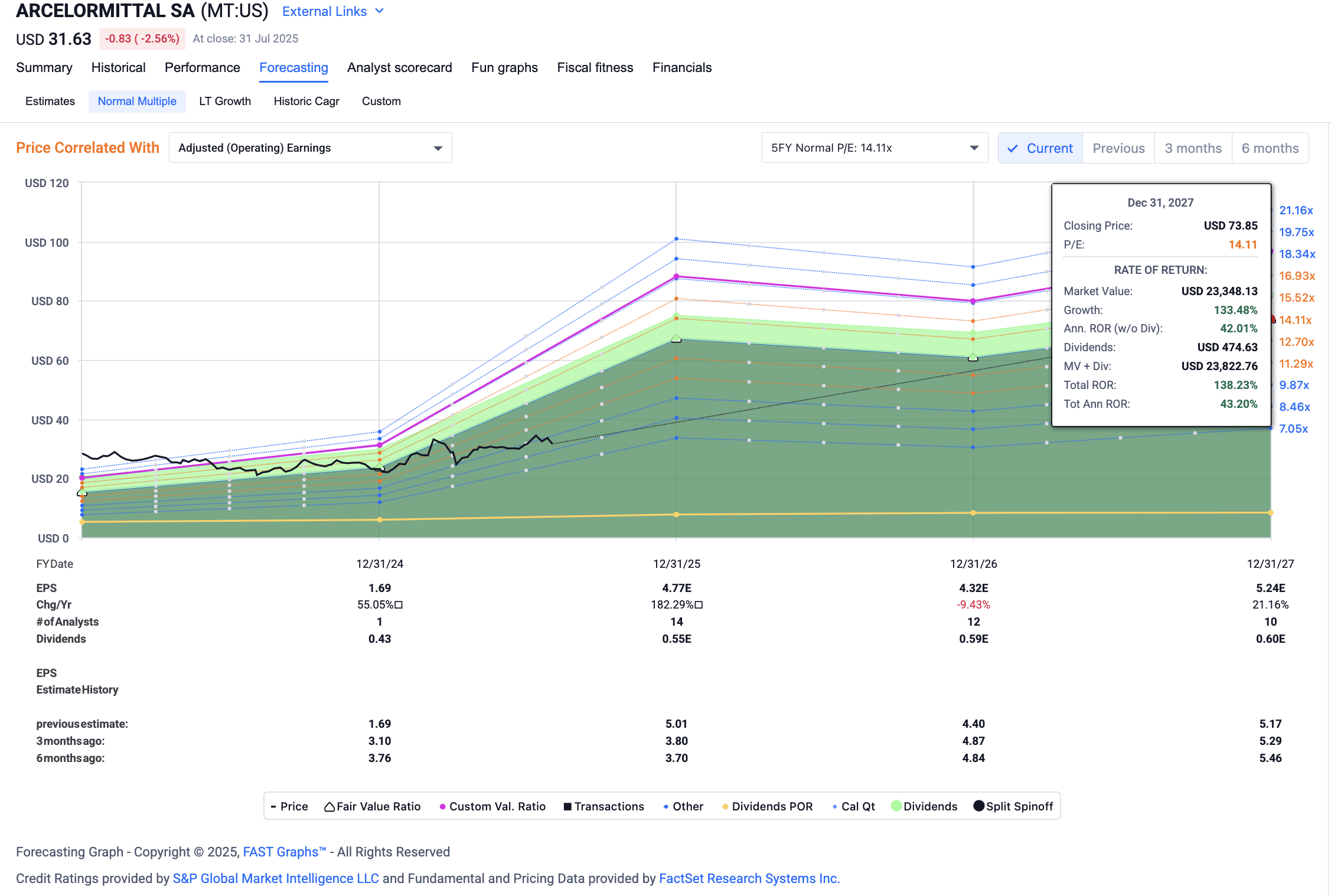Viewport: 1331px width, 896px height.
Task: Switch to the LT Growth sub-tab
Action: [224, 102]
